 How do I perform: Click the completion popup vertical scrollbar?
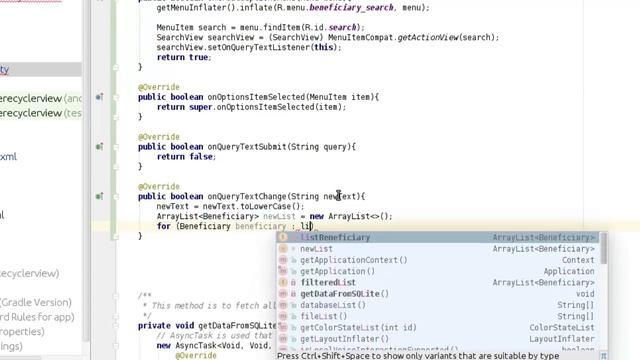point(603,249)
